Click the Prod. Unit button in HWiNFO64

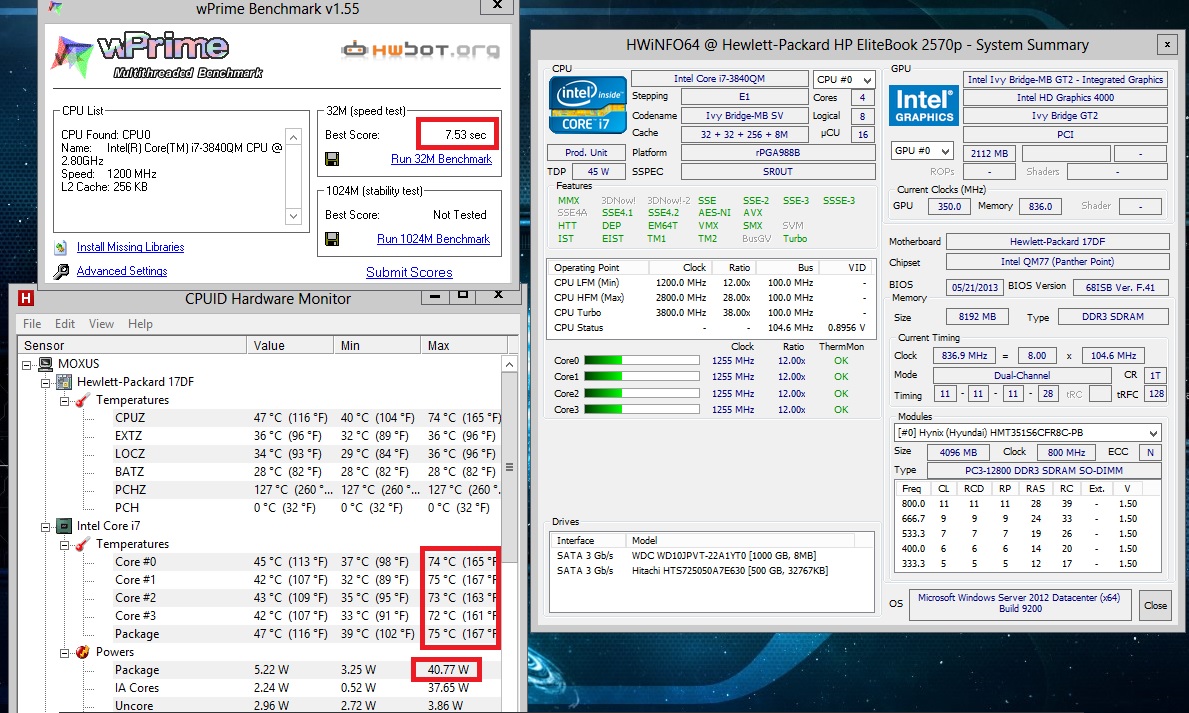tap(586, 152)
